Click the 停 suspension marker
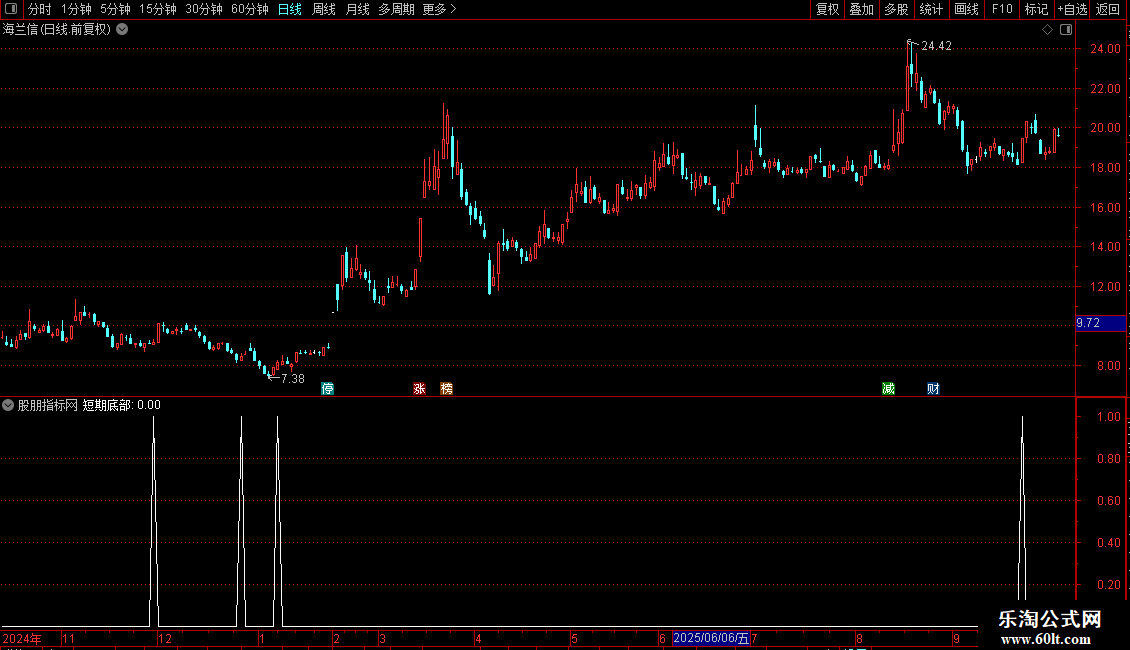This screenshot has width=1130, height=650. 327,388
